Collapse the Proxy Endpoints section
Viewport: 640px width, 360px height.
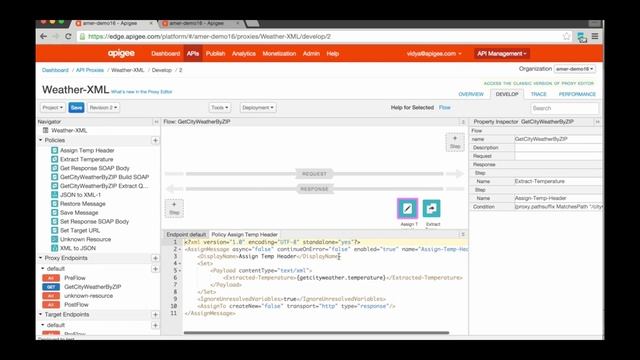(x=40, y=258)
